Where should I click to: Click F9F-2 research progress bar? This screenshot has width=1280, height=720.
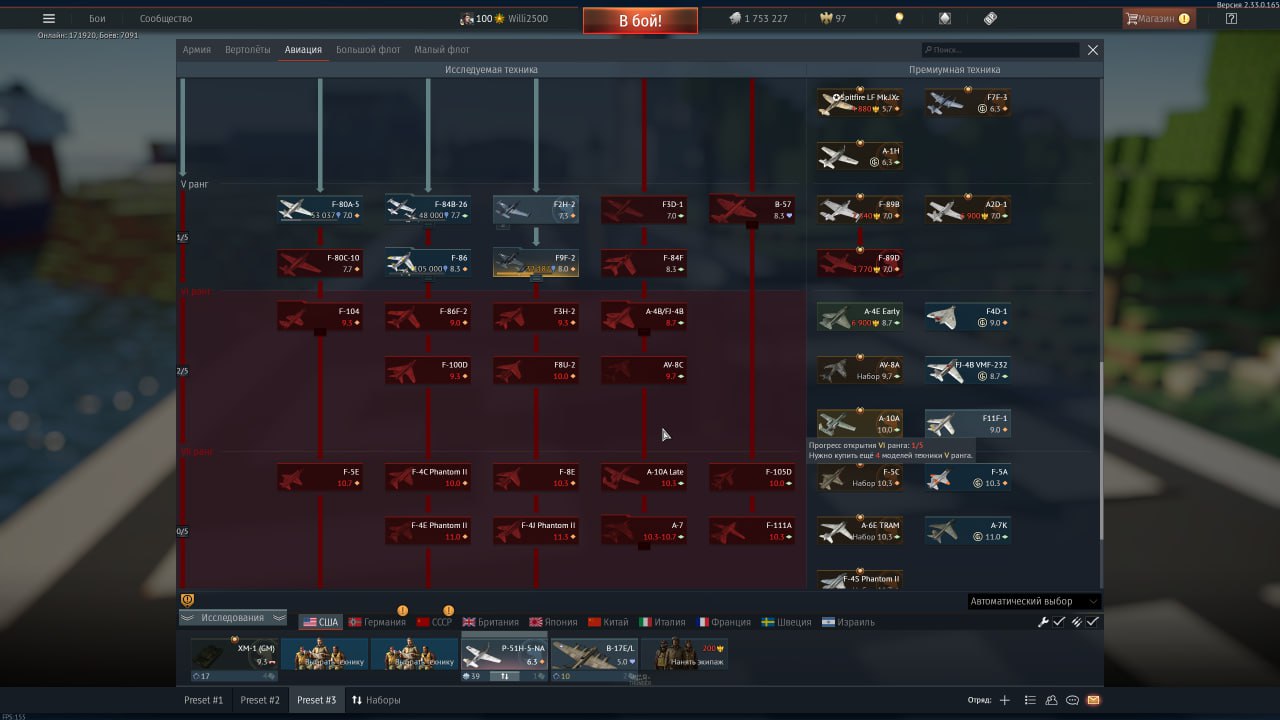click(x=536, y=276)
